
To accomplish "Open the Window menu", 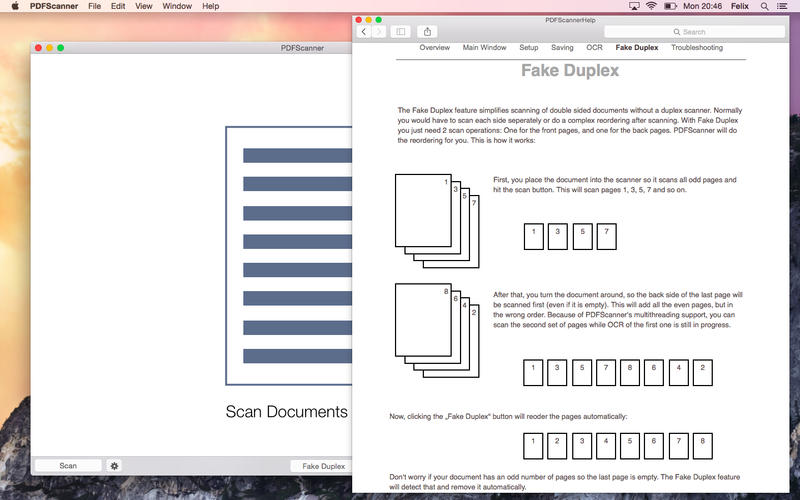I will coord(177,6).
